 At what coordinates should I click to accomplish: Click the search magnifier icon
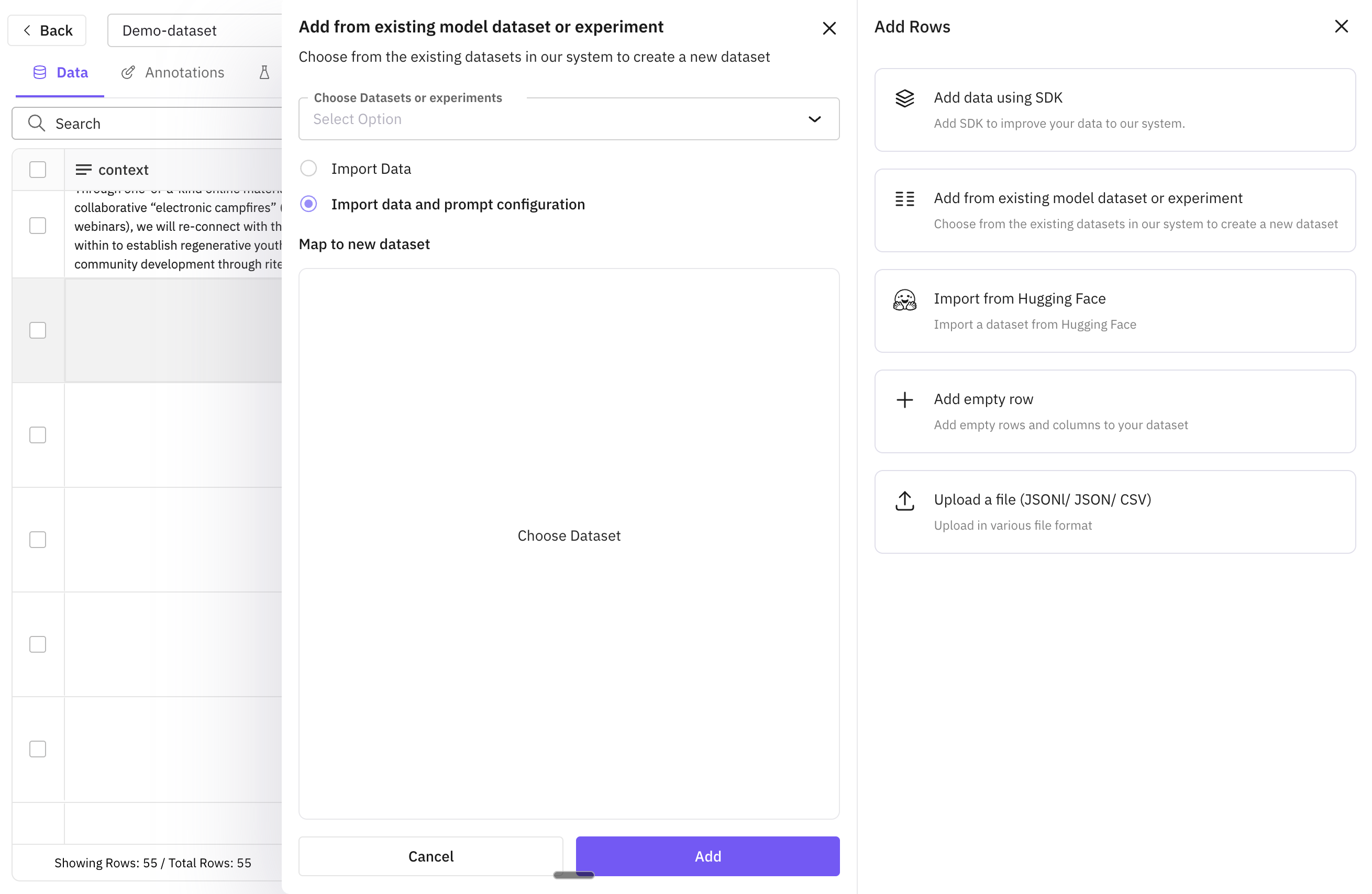[36, 122]
